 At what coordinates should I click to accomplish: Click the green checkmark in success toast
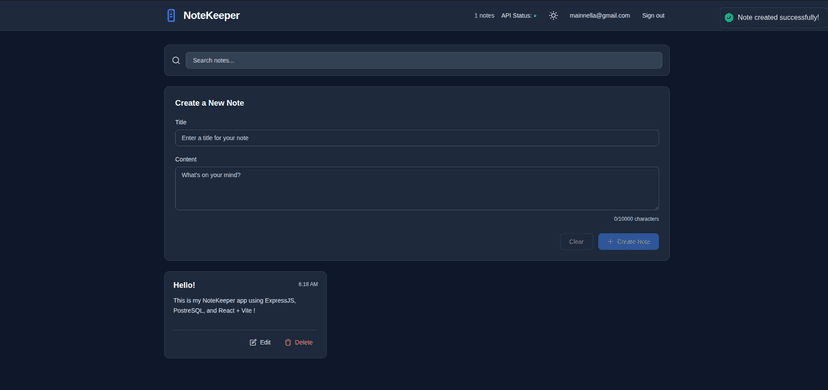point(729,17)
